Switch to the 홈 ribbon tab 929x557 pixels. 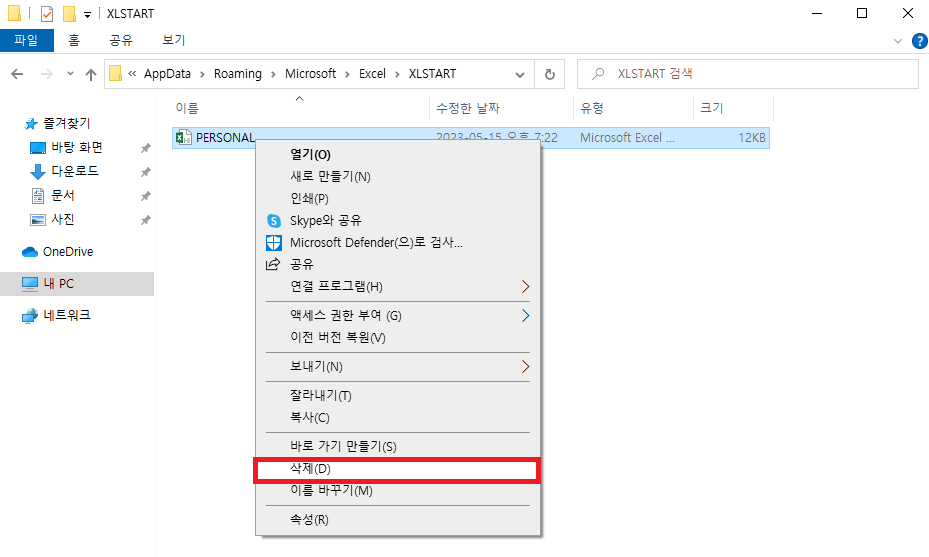point(73,40)
